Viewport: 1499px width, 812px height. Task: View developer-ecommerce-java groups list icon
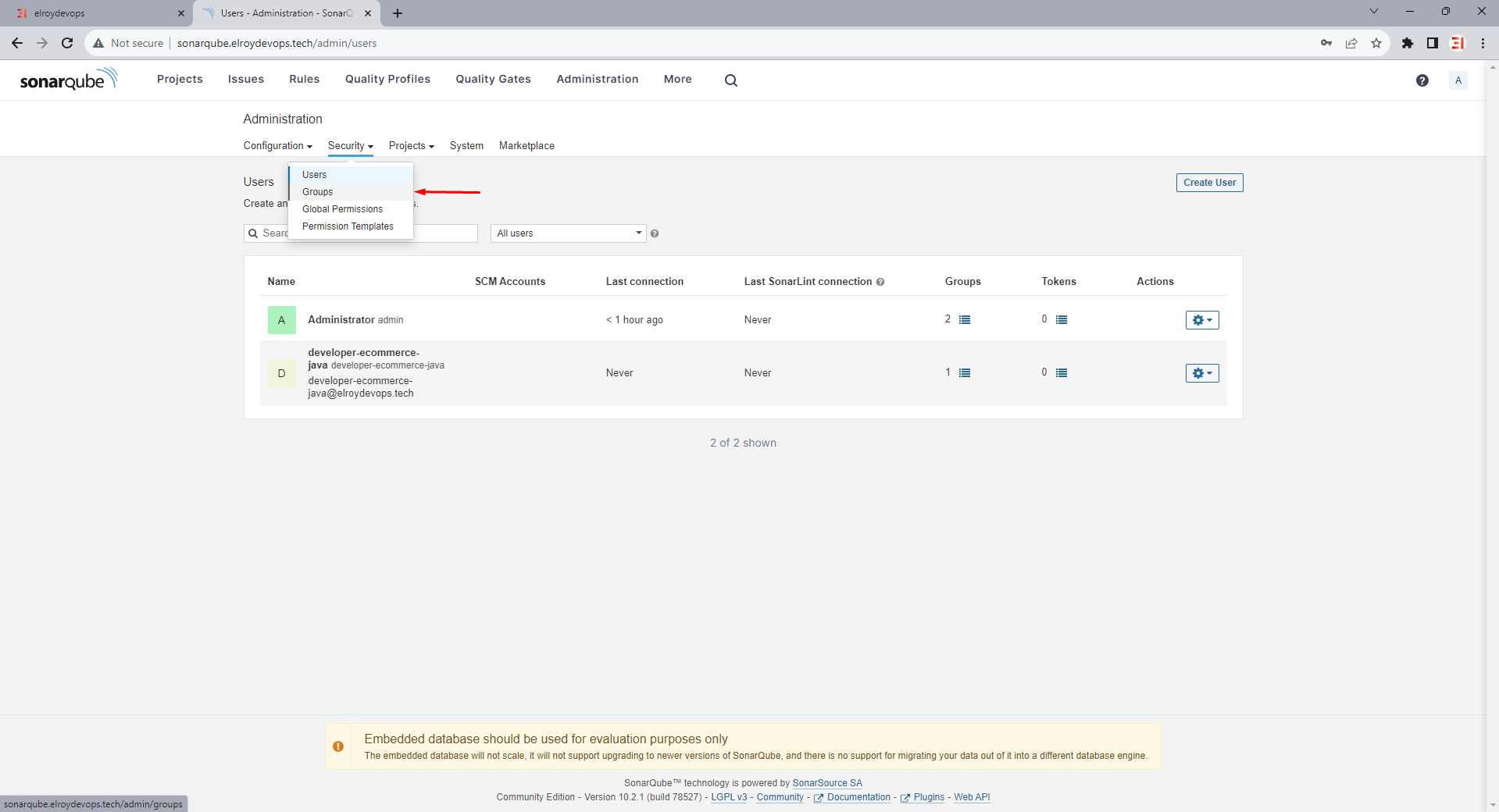(965, 372)
